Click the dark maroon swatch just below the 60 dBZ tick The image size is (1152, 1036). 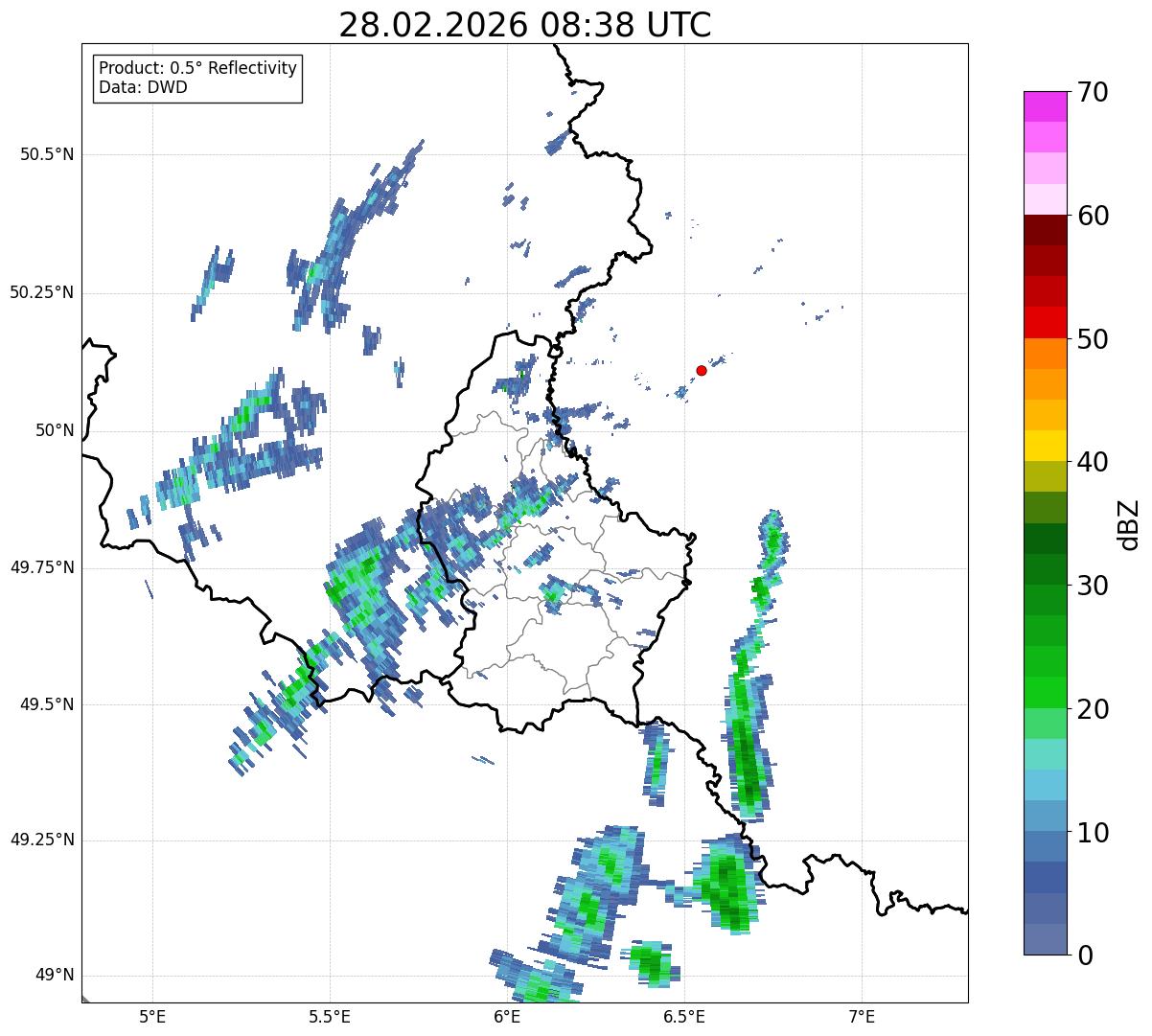pos(1045,230)
